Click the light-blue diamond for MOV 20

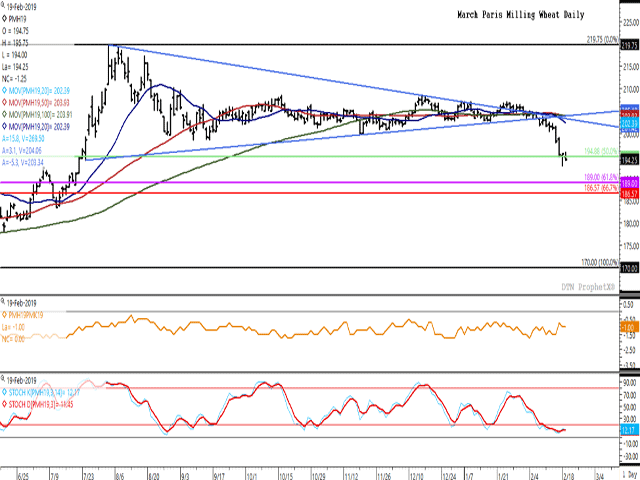[4, 90]
